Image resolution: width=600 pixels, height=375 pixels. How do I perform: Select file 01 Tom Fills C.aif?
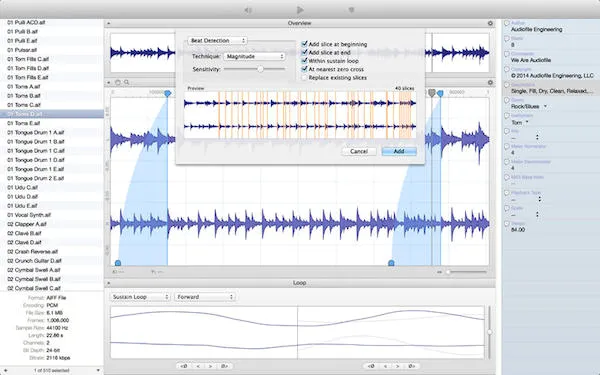click(52, 59)
